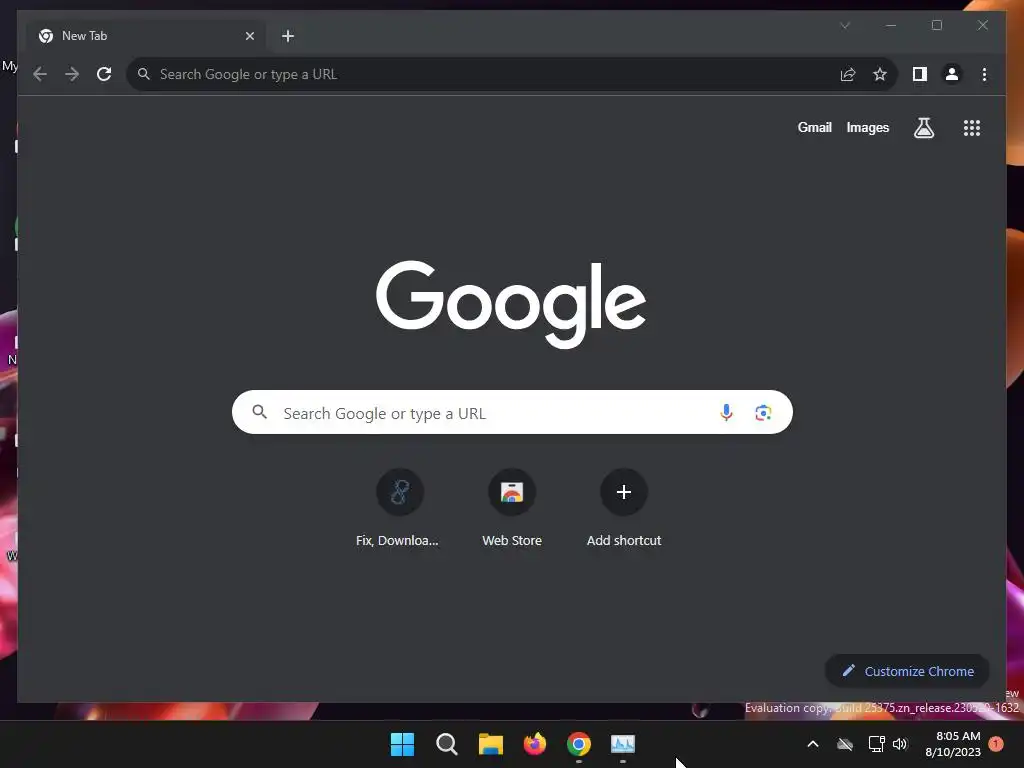Open the Search Labs flask icon
Image resolution: width=1024 pixels, height=768 pixels.
pyautogui.click(x=923, y=128)
